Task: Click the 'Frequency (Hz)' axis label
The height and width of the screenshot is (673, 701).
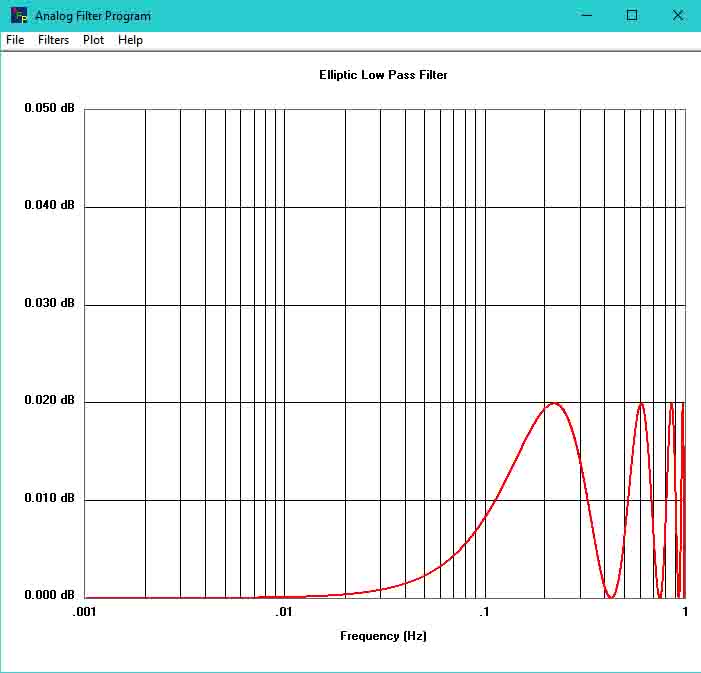Action: (383, 636)
